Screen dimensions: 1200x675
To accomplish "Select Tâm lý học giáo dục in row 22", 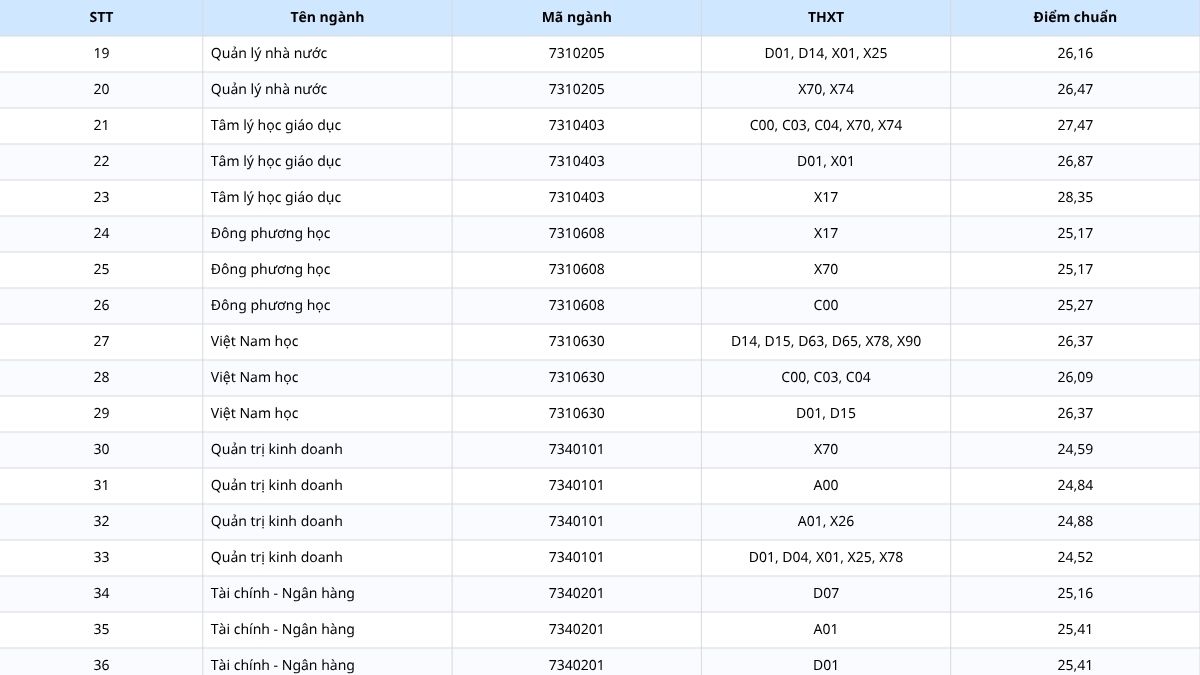I will [x=276, y=161].
